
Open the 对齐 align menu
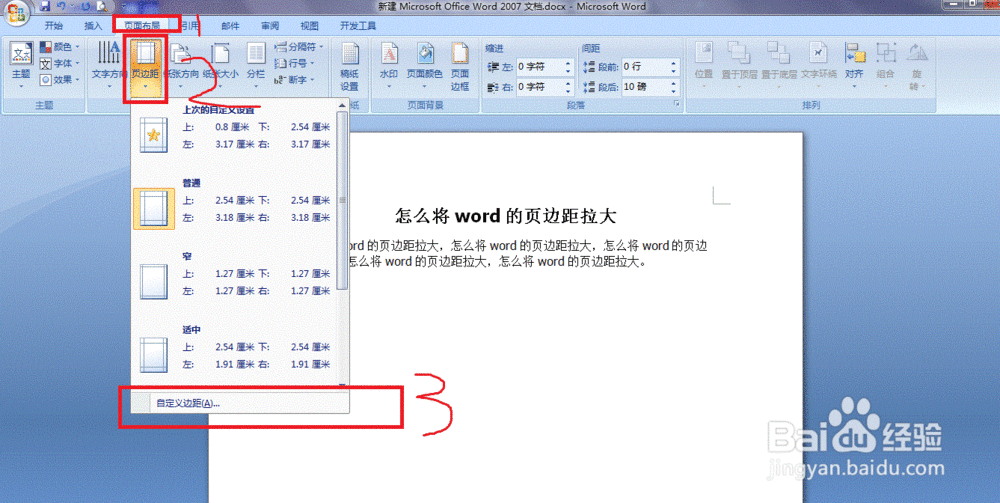[854, 65]
